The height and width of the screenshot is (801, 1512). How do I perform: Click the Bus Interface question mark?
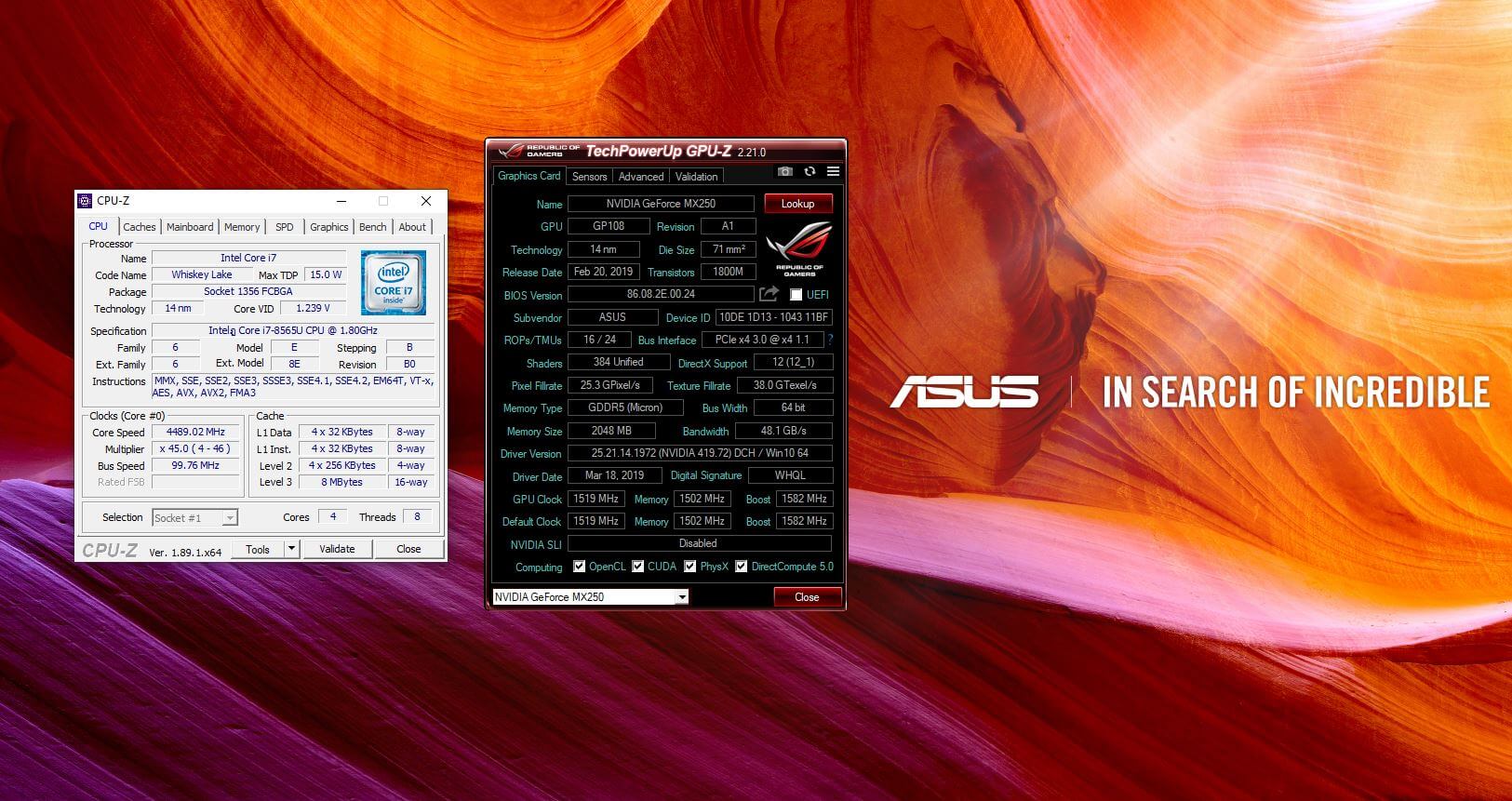(830, 340)
